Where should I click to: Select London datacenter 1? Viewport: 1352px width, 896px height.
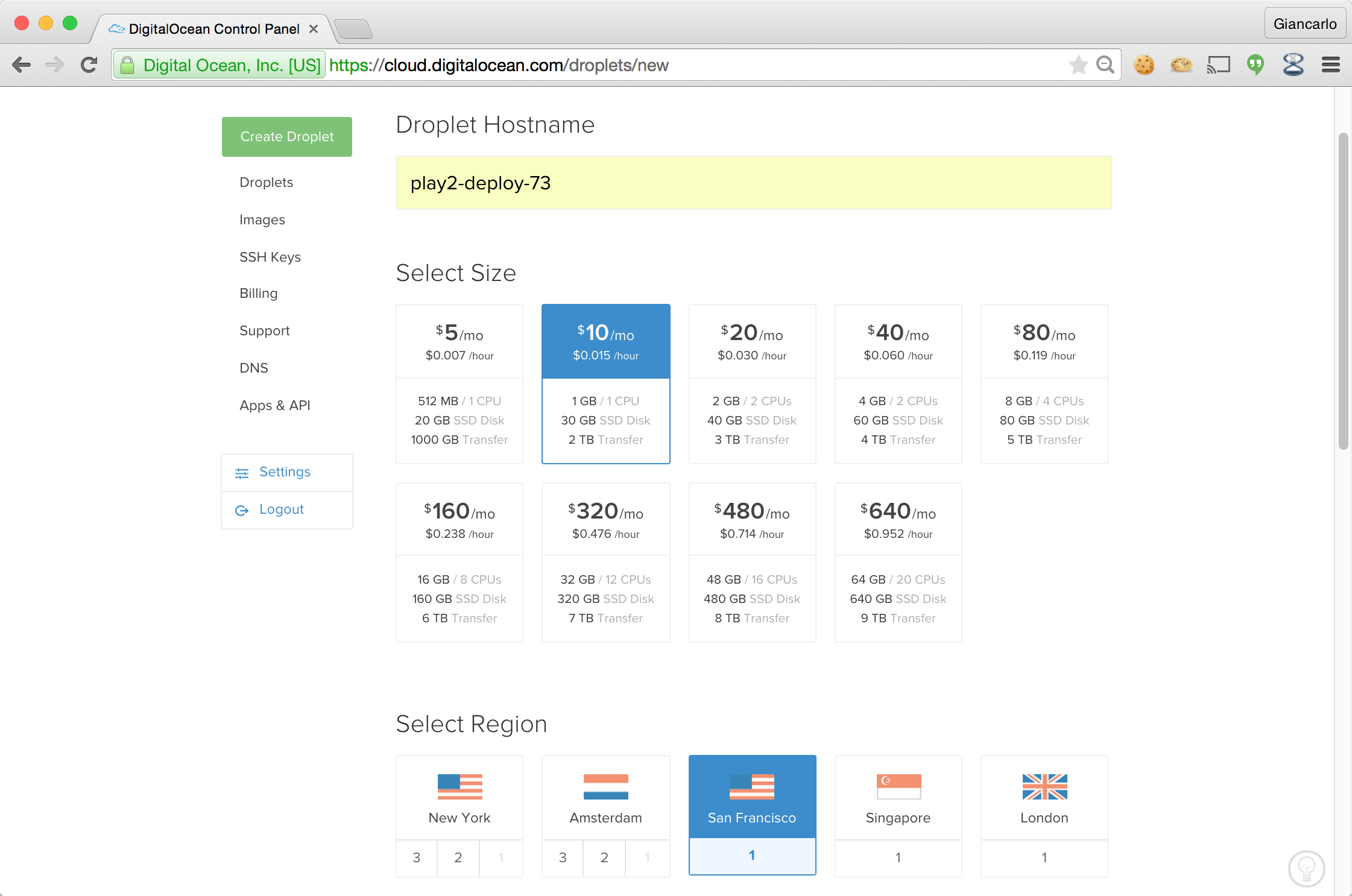click(x=1044, y=858)
